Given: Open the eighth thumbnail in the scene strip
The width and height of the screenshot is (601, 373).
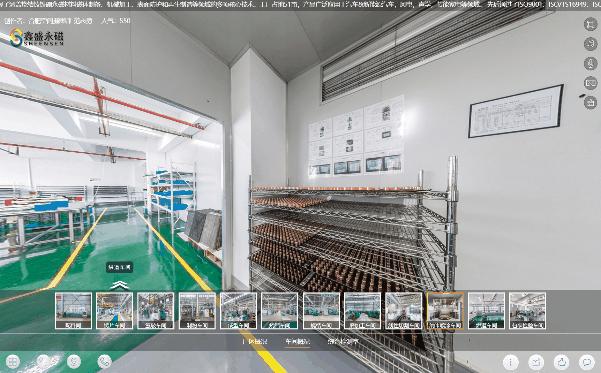Looking at the screenshot, I should tap(362, 311).
